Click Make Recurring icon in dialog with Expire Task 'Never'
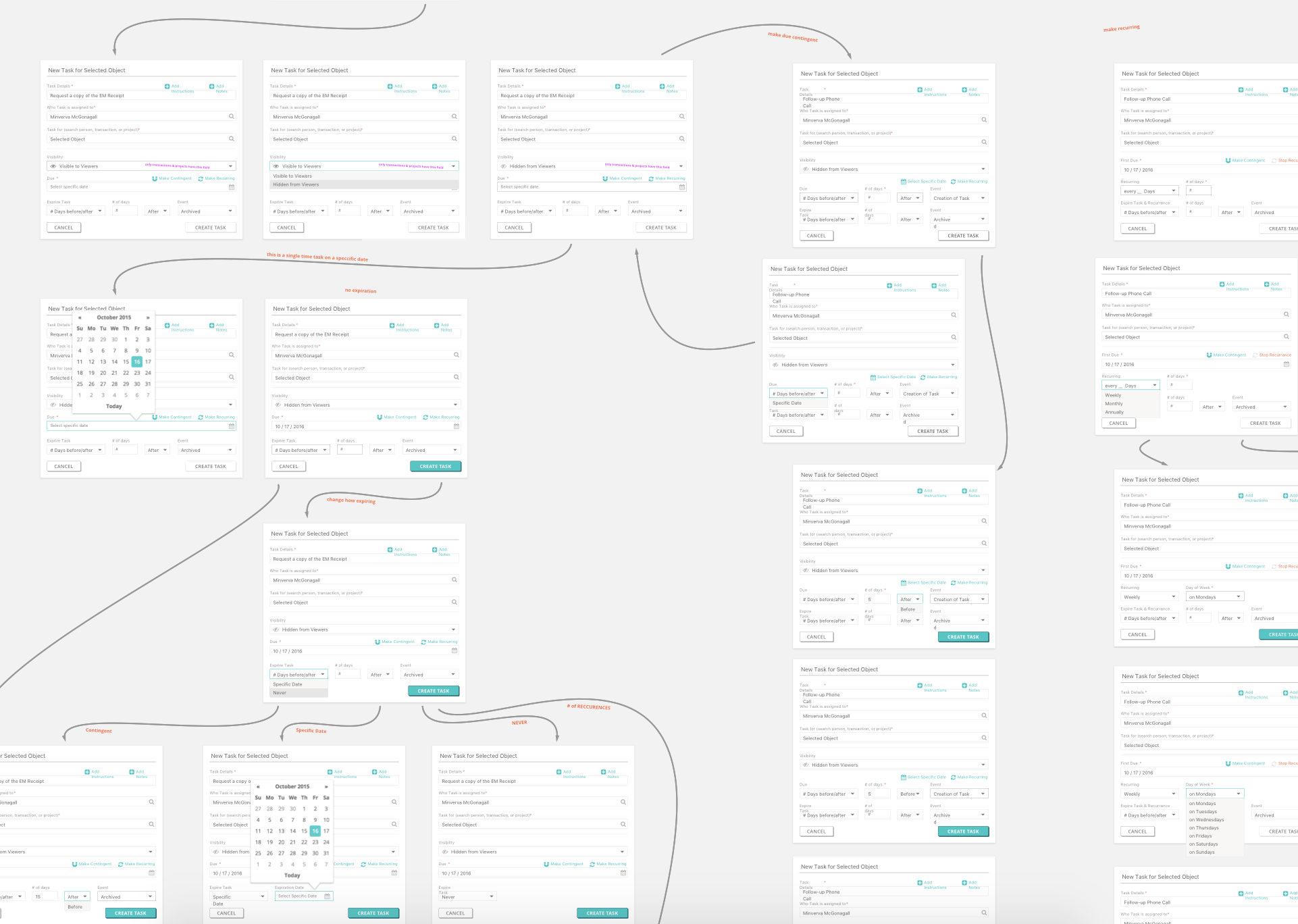The height and width of the screenshot is (924, 1298). coord(592,864)
